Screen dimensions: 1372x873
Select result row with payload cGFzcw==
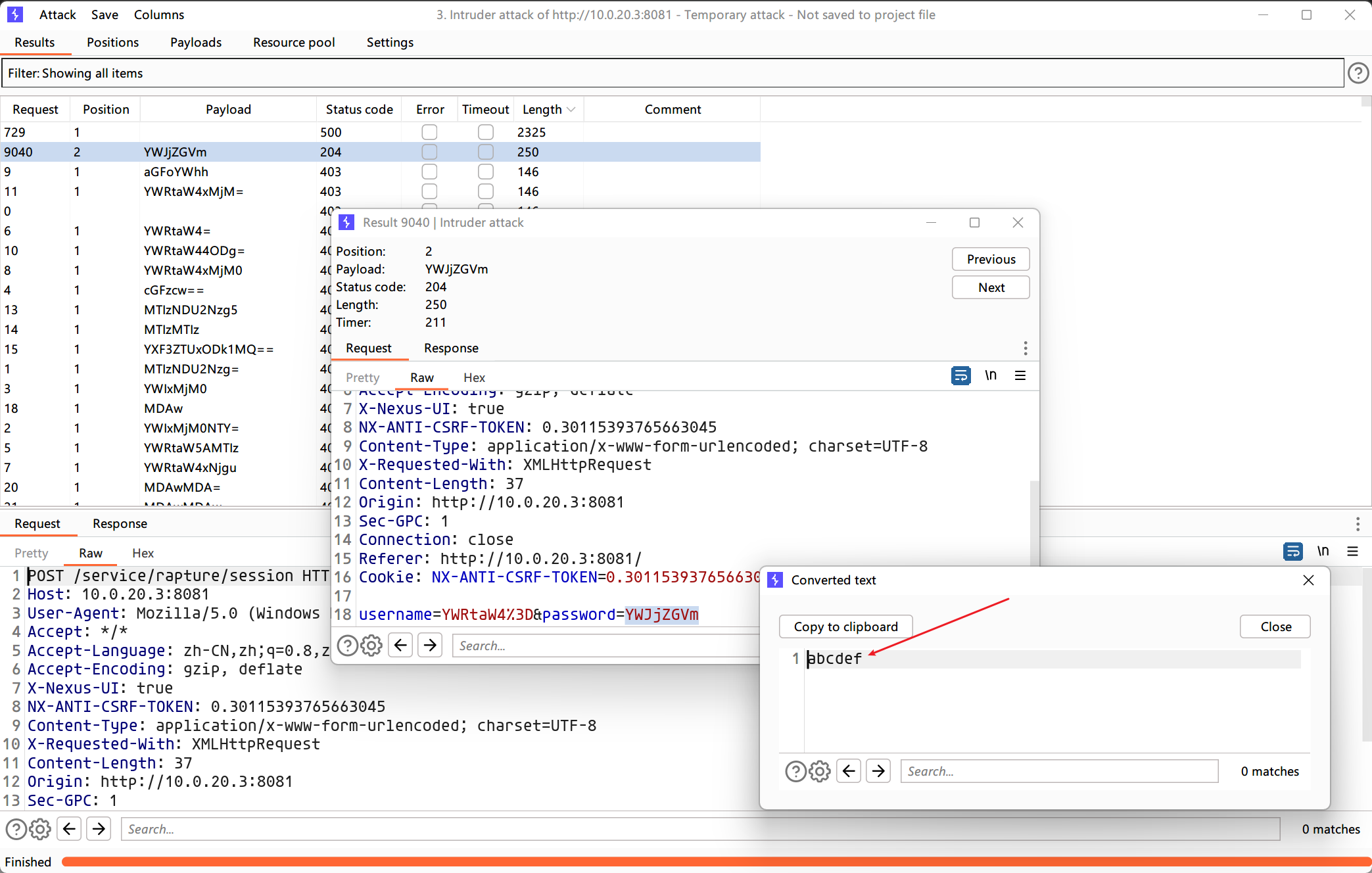(166, 290)
